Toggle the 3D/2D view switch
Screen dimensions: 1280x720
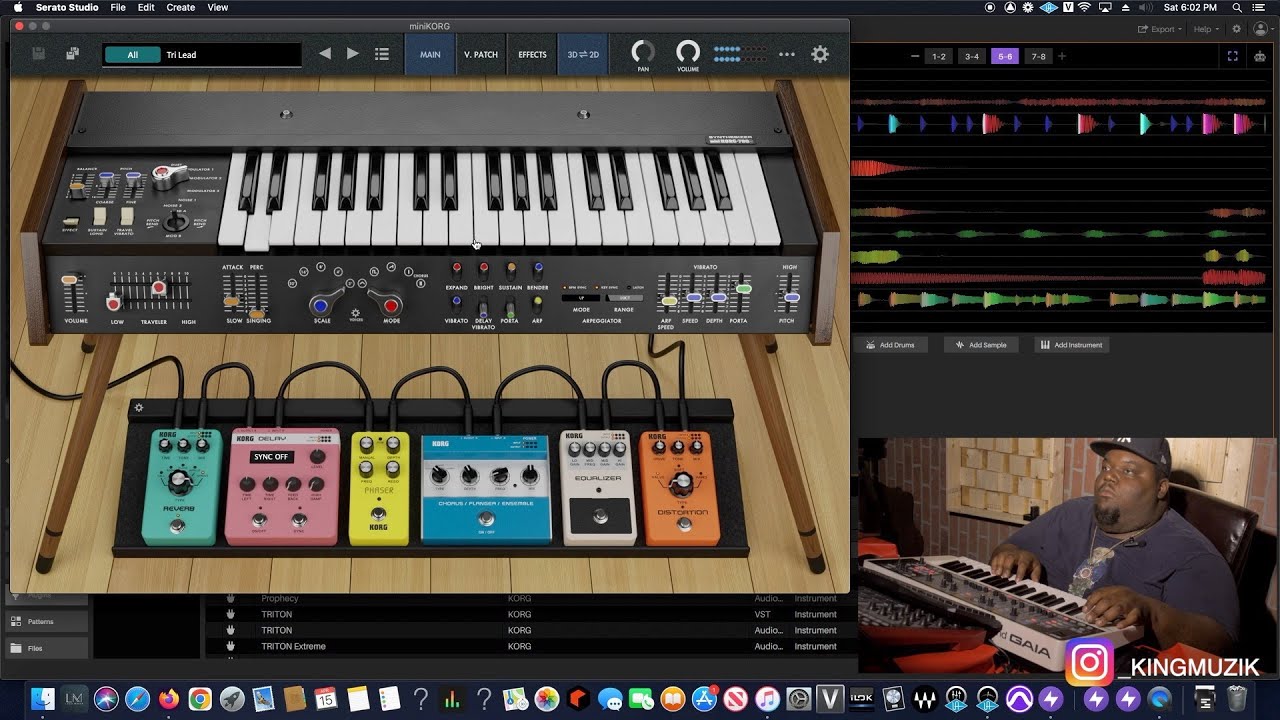click(x=583, y=54)
